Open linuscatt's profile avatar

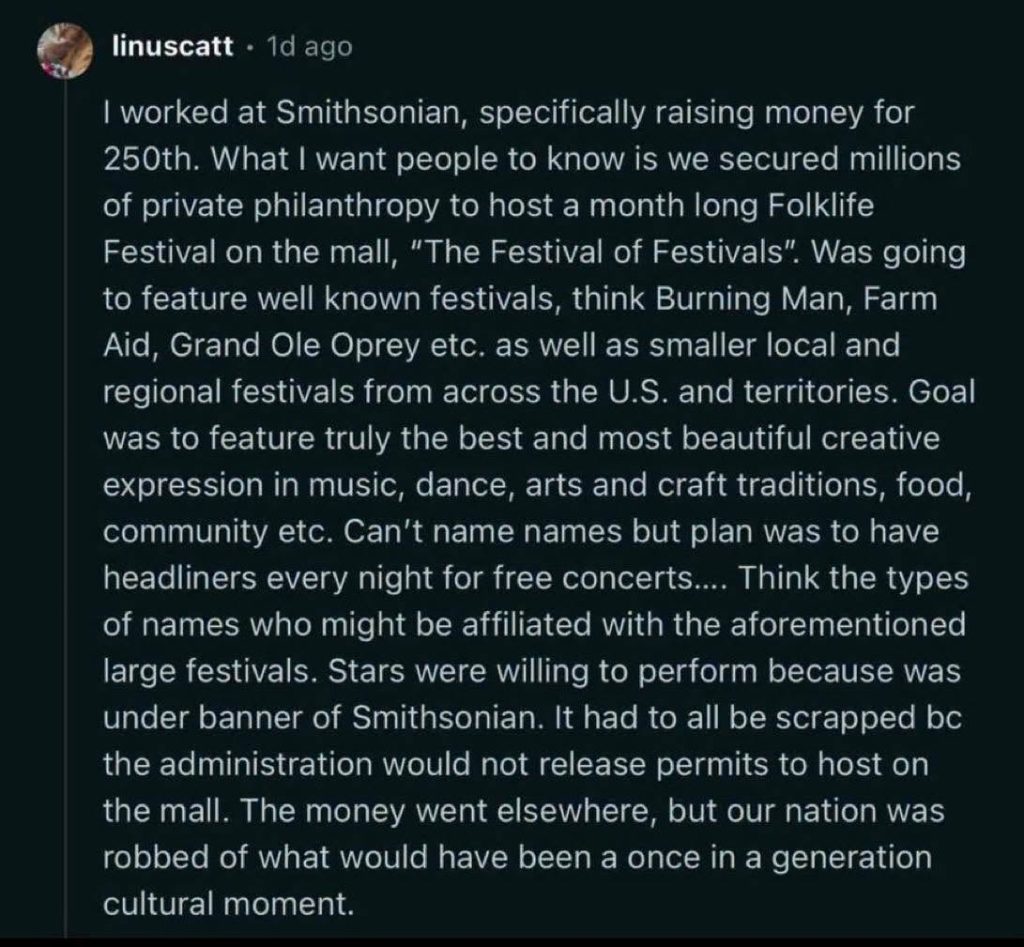coord(65,52)
